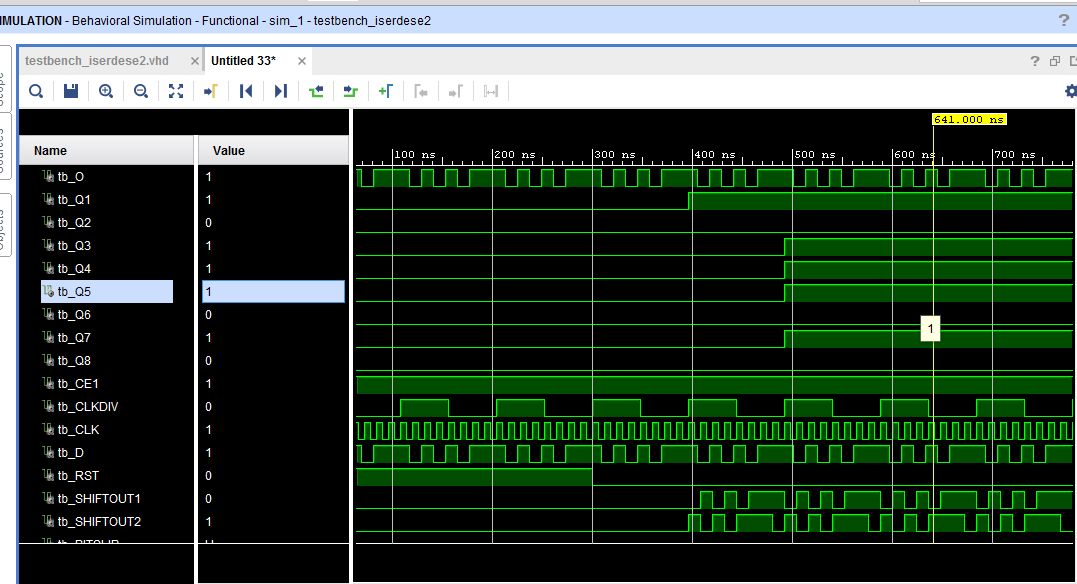Go to last time
This screenshot has height=584, width=1077.
(280, 91)
